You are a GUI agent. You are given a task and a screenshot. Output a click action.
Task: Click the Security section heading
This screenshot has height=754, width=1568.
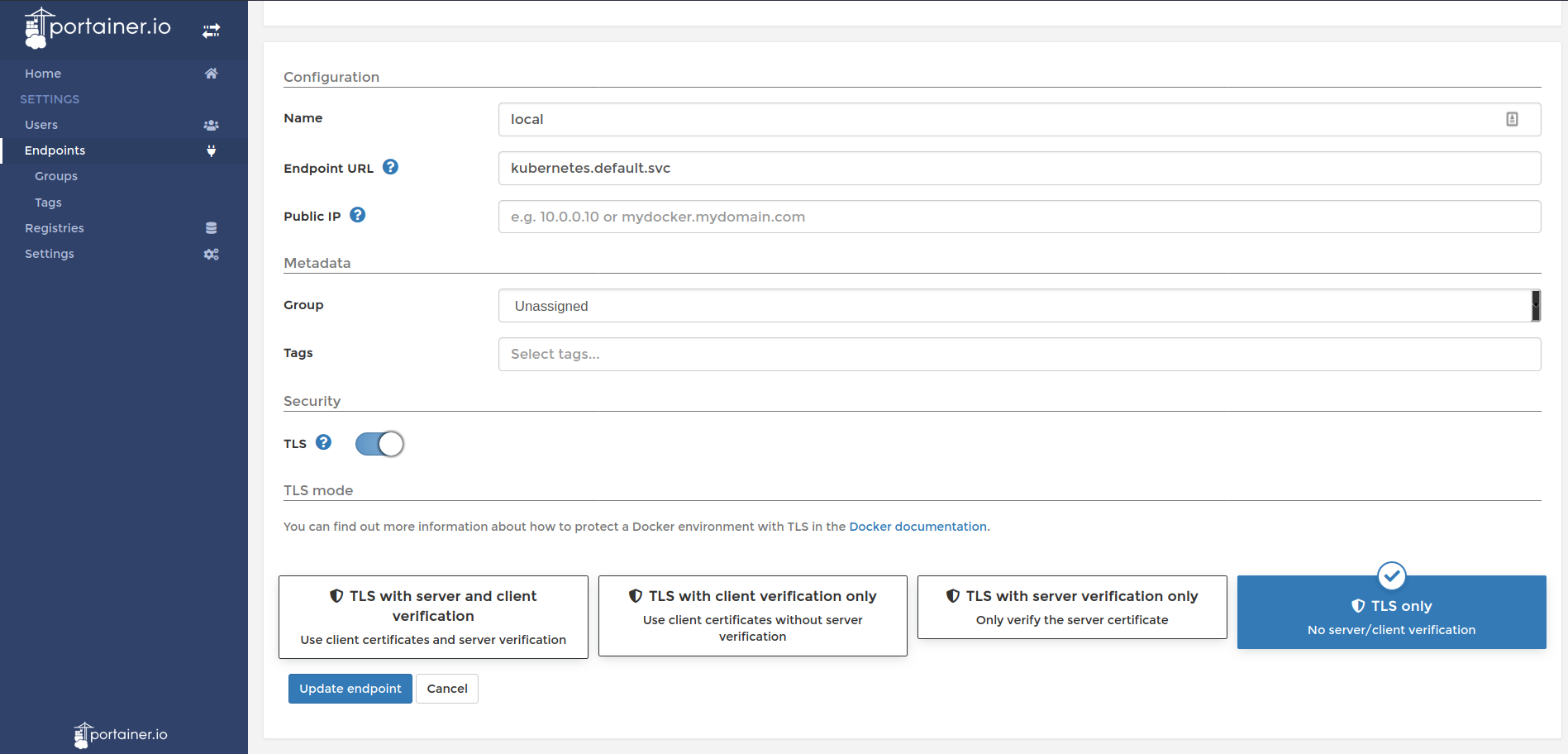pos(312,401)
